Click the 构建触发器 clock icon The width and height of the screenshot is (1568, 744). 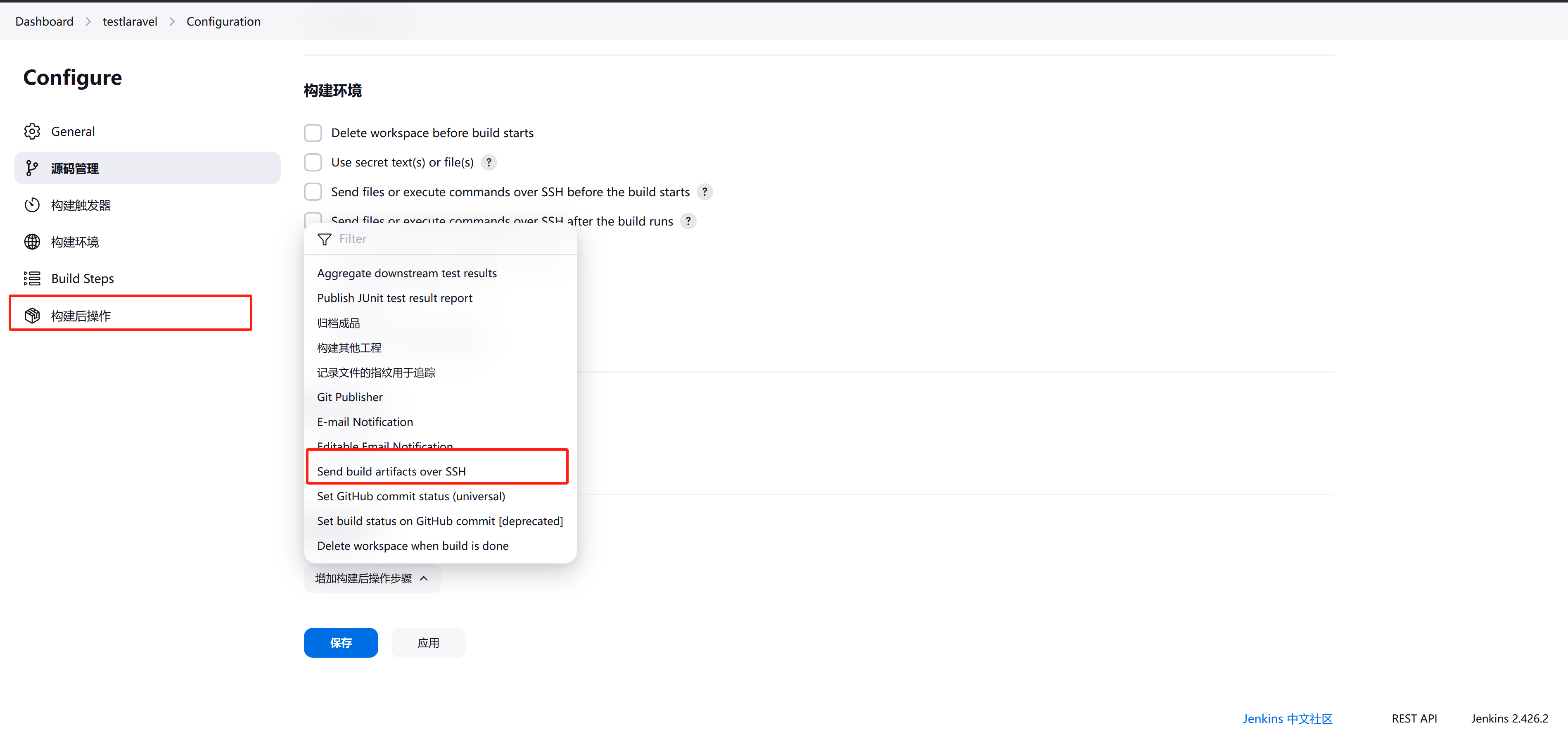click(x=32, y=205)
